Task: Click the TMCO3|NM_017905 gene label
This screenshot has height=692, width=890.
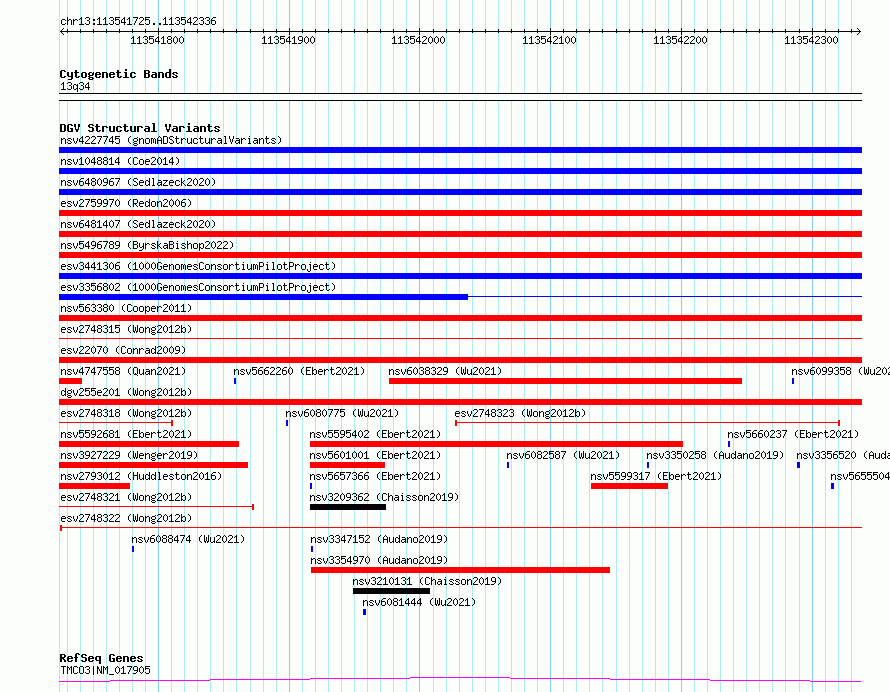Action: (x=105, y=670)
